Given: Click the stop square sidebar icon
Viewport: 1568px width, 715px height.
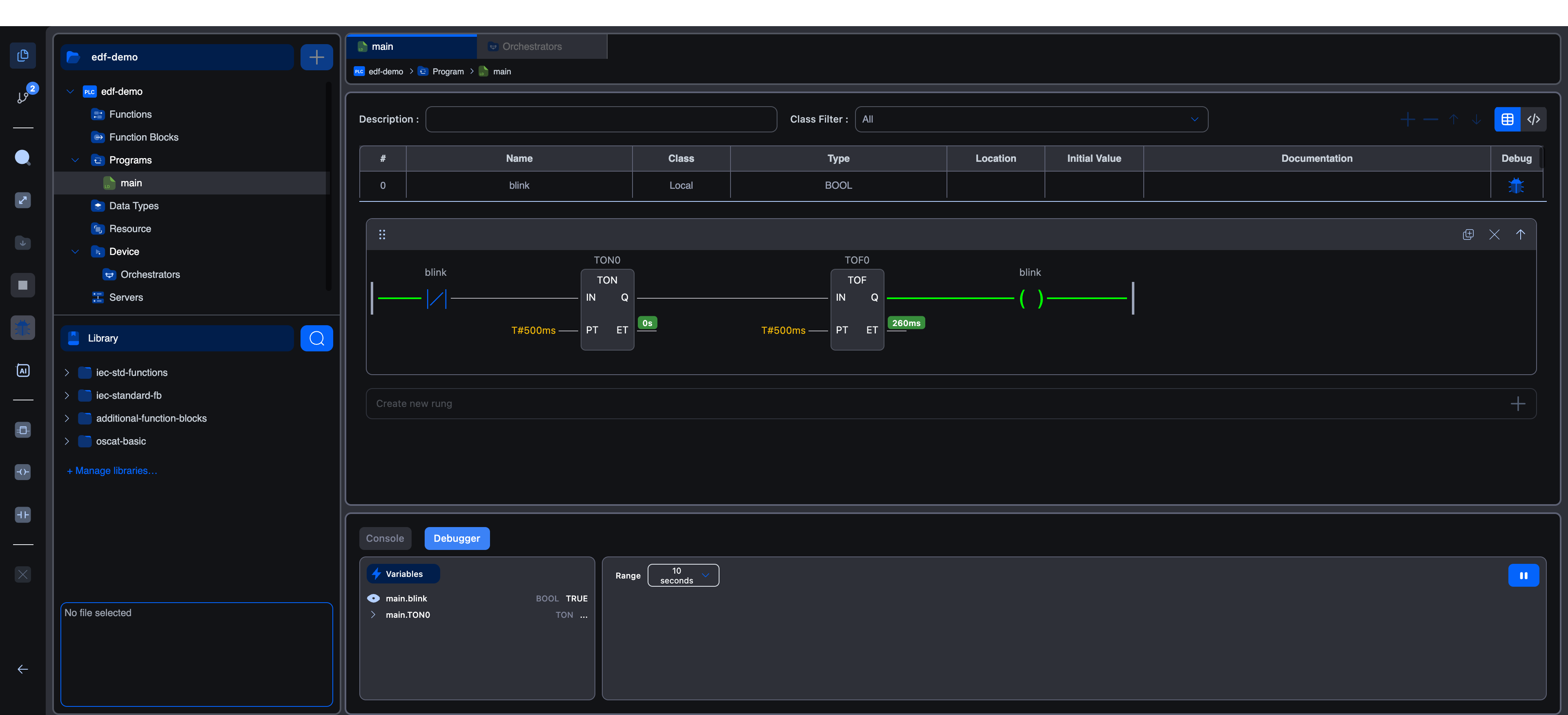Looking at the screenshot, I should coord(22,285).
